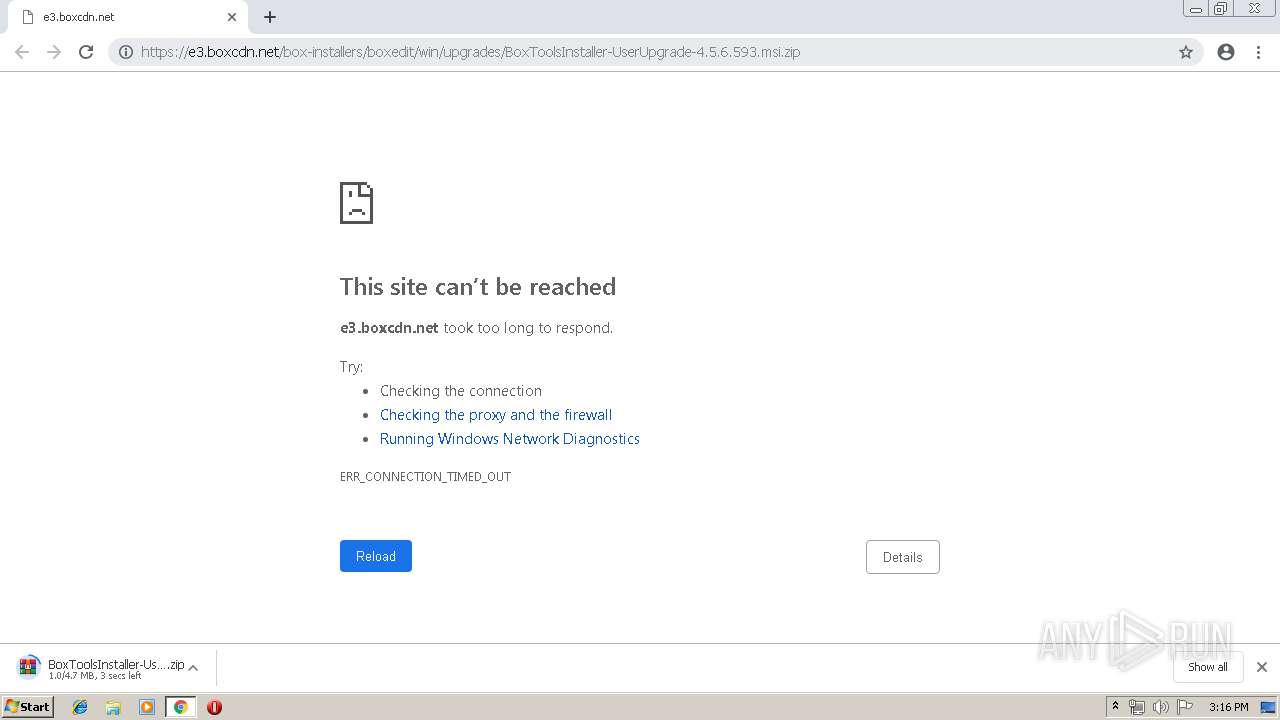1280x720 pixels.
Task: Open the Chrome three-dot menu
Action: pos(1258,52)
